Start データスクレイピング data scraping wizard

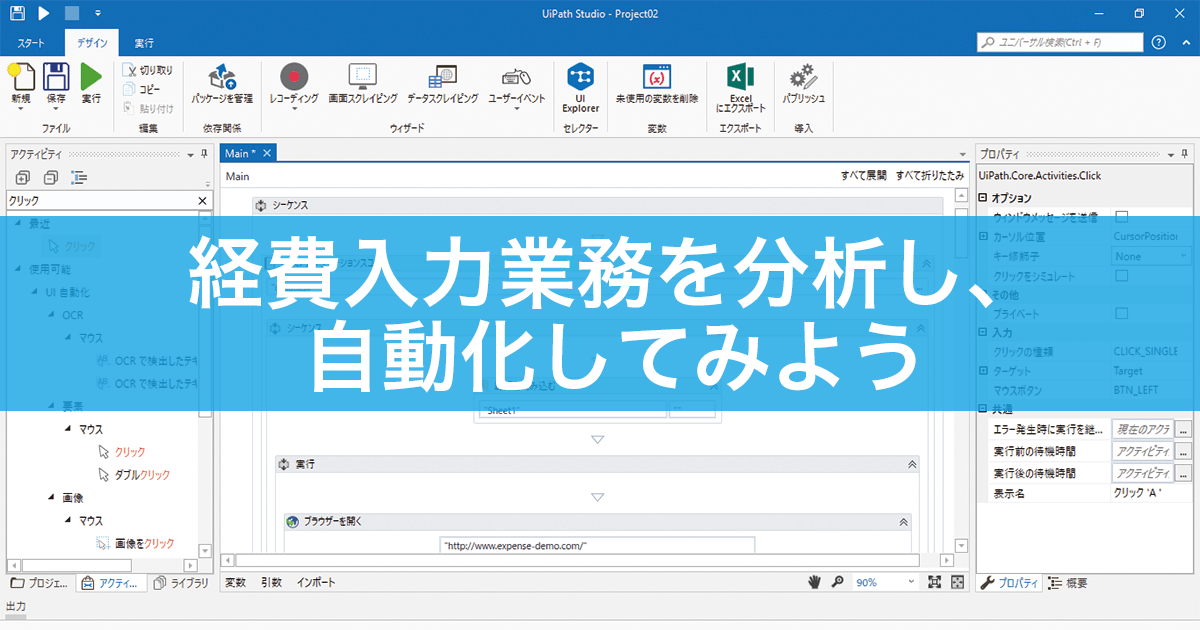click(442, 83)
